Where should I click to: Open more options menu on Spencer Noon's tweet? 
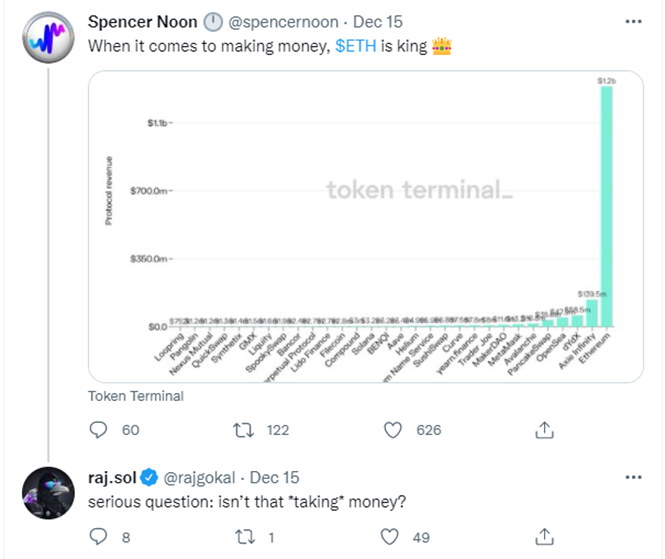click(634, 22)
